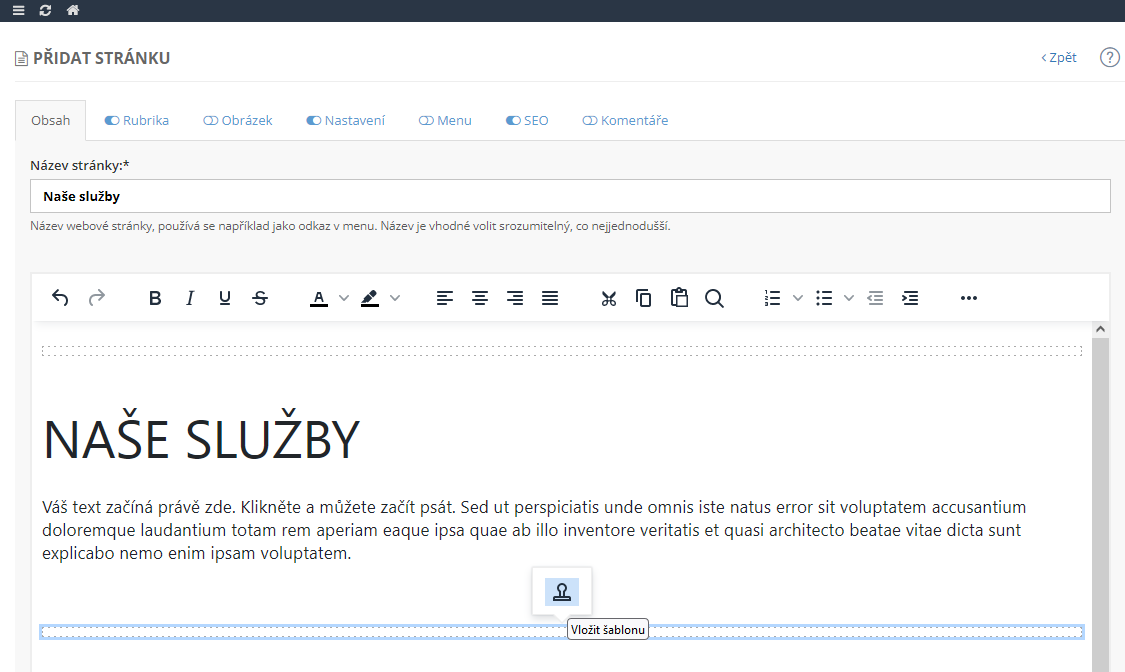Click the Název stránky input field
1125x672 pixels.
[x=570, y=197]
